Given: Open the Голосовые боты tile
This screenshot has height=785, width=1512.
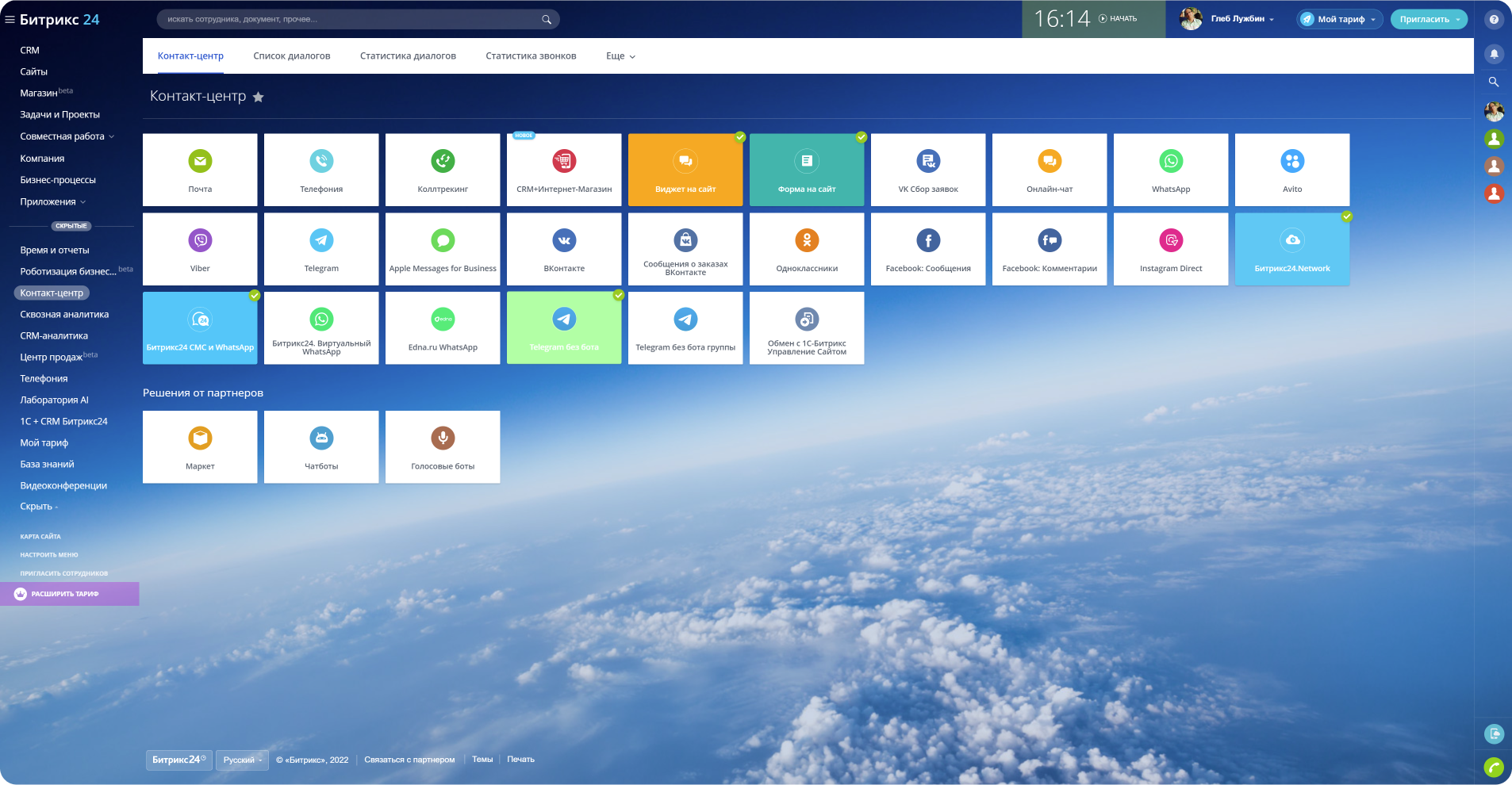Looking at the screenshot, I should 443,447.
